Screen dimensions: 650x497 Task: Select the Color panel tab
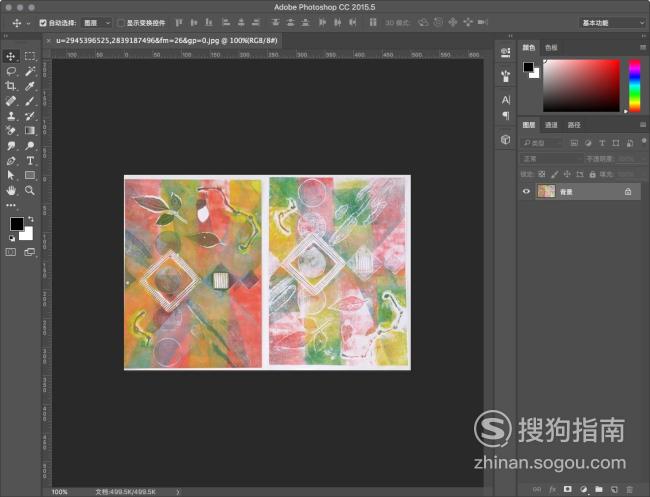pyautogui.click(x=529, y=48)
